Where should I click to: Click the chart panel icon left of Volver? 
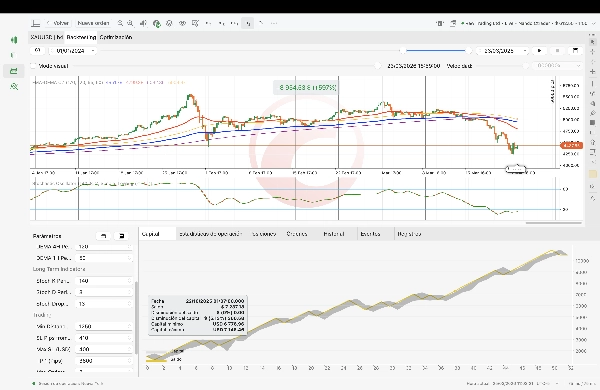[36, 23]
